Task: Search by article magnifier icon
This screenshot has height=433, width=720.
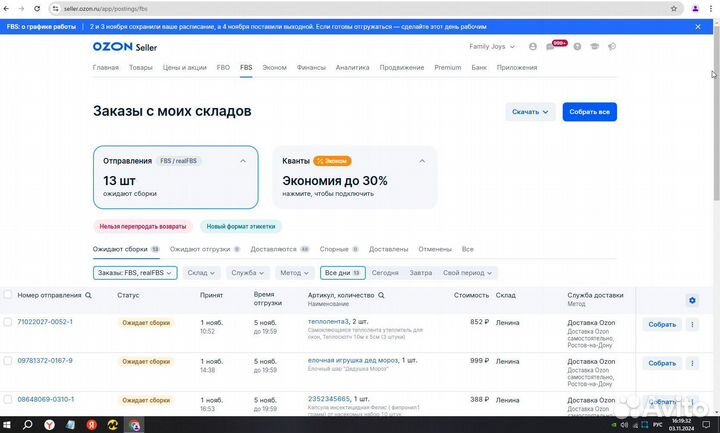Action: coord(381,295)
